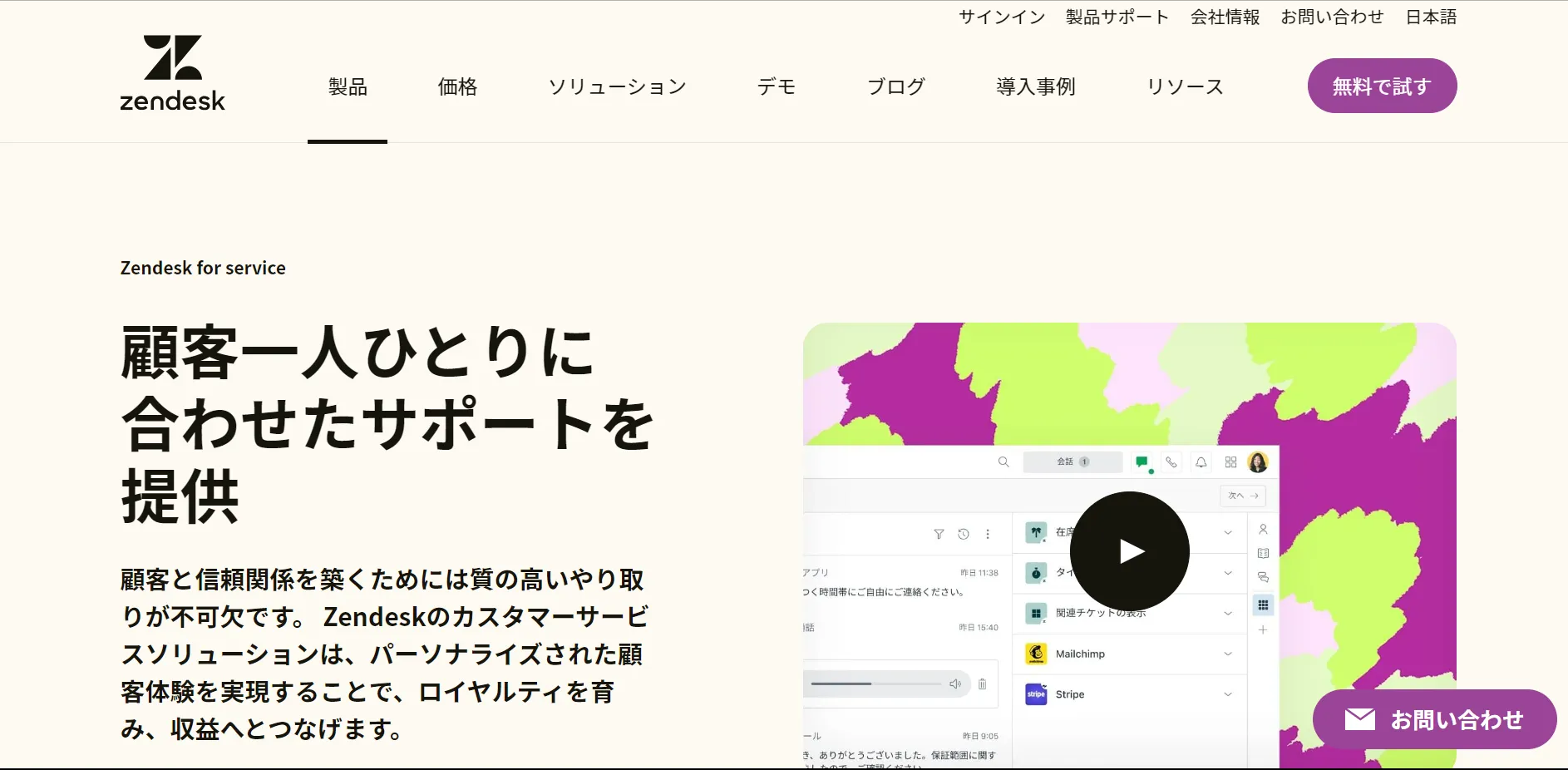This screenshot has width=1568, height=770.
Task: Open the 製品 menu
Action: point(348,86)
